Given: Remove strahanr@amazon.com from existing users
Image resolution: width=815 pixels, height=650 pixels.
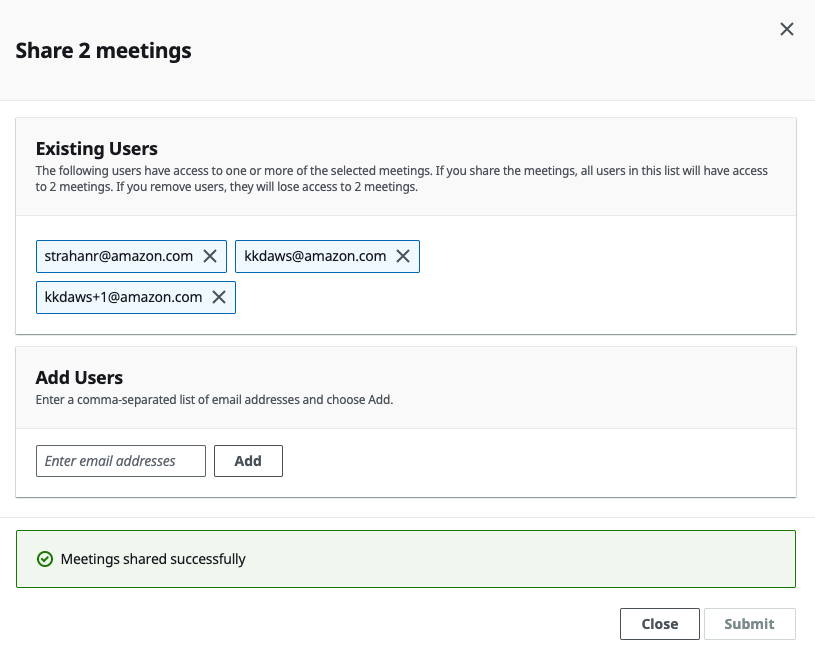Looking at the screenshot, I should pyautogui.click(x=210, y=256).
